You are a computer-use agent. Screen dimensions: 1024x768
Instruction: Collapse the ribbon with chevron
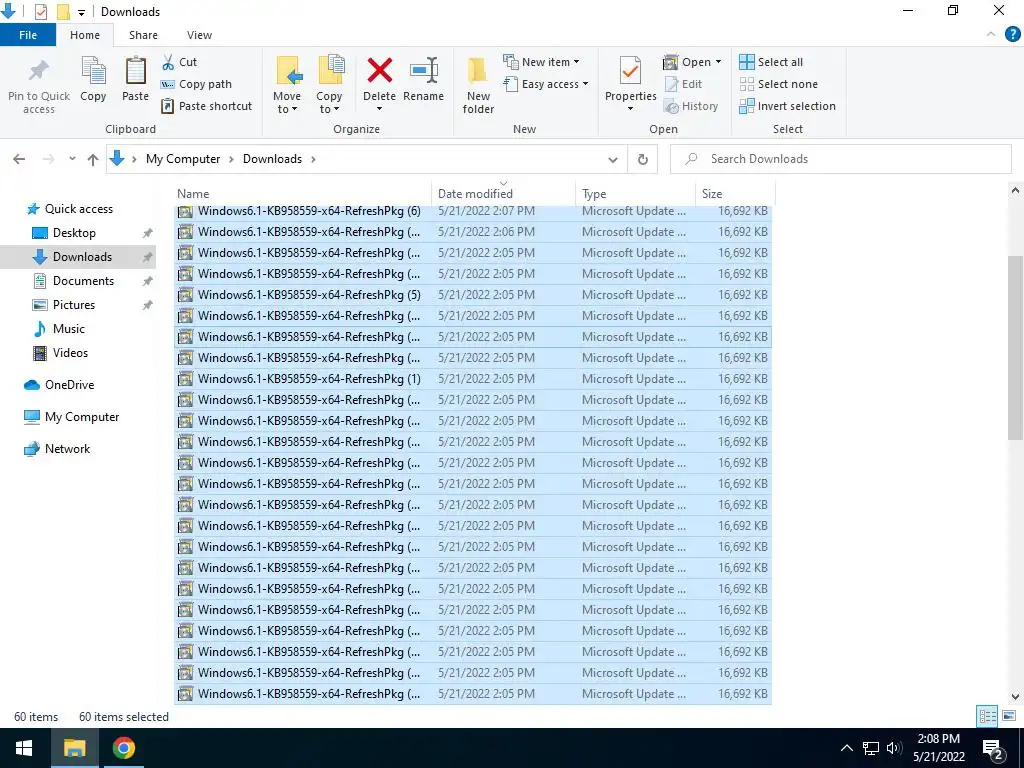[991, 35]
